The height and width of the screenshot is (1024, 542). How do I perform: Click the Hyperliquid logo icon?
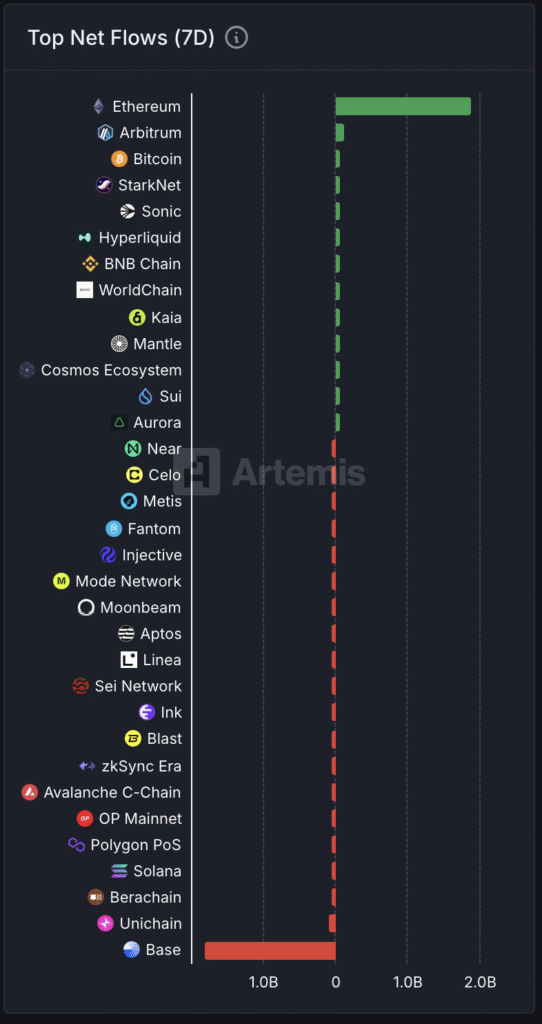click(x=84, y=238)
